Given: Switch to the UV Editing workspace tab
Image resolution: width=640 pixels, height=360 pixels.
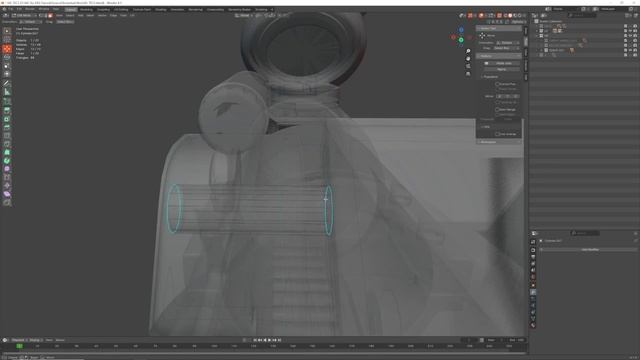Looking at the screenshot, I should [121, 9].
